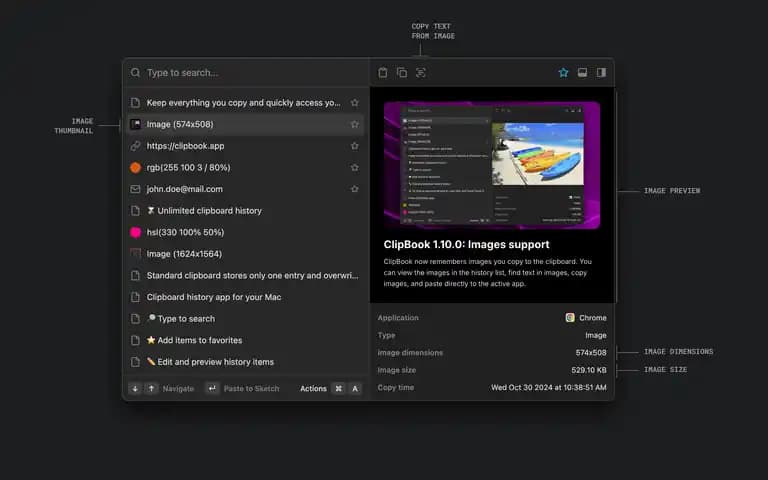Open the Actions menu
Screen dimensions: 768x480
tap(313, 388)
